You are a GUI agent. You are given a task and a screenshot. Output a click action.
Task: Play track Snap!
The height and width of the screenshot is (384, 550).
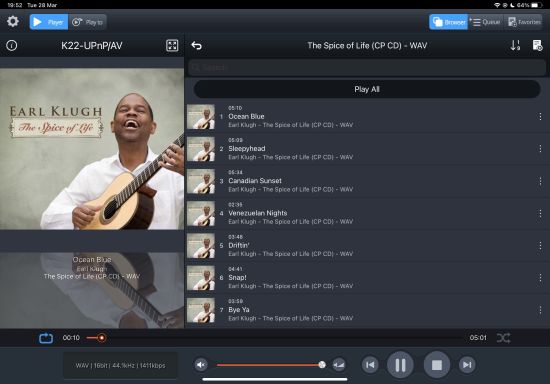(367, 278)
